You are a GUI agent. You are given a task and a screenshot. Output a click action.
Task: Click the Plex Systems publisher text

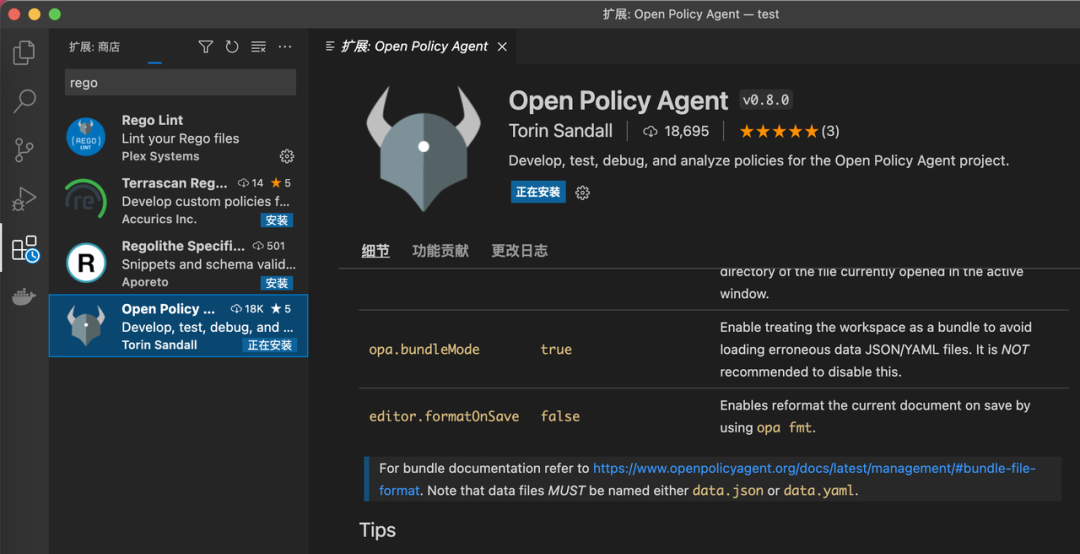pos(160,156)
